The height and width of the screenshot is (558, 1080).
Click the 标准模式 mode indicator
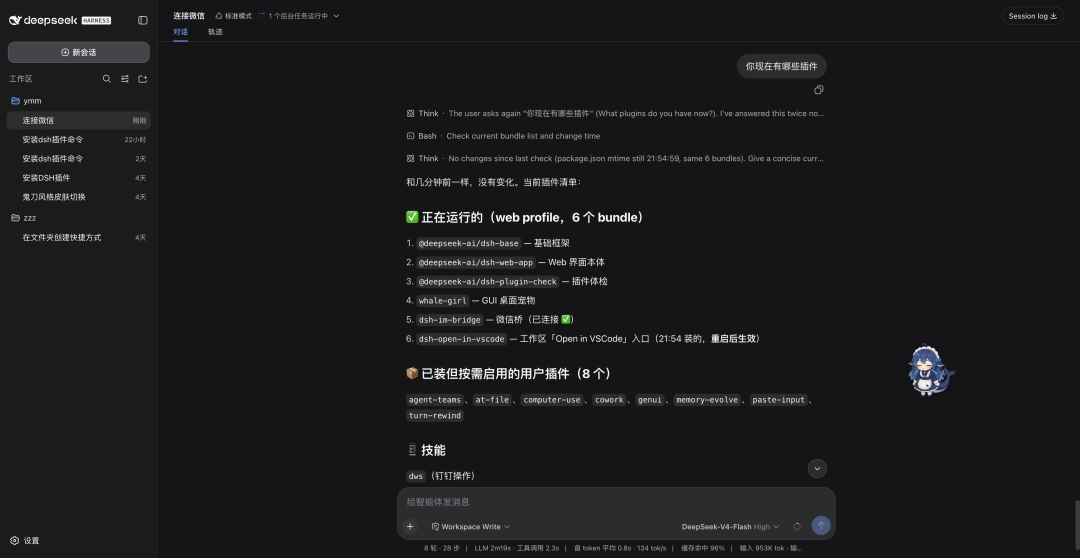pos(233,16)
